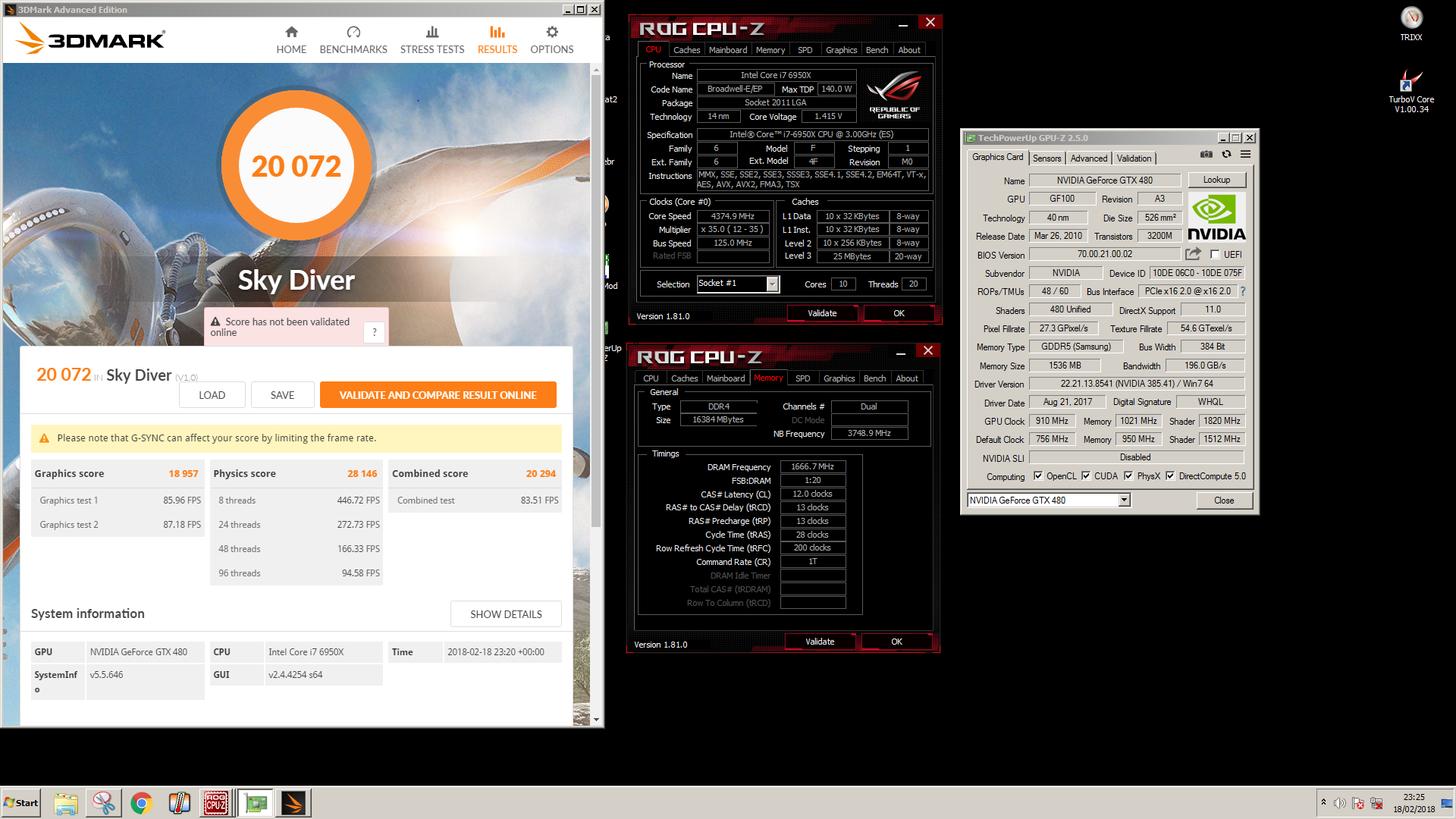This screenshot has height=819, width=1456.
Task: Open the Start menu
Action: pos(21,803)
